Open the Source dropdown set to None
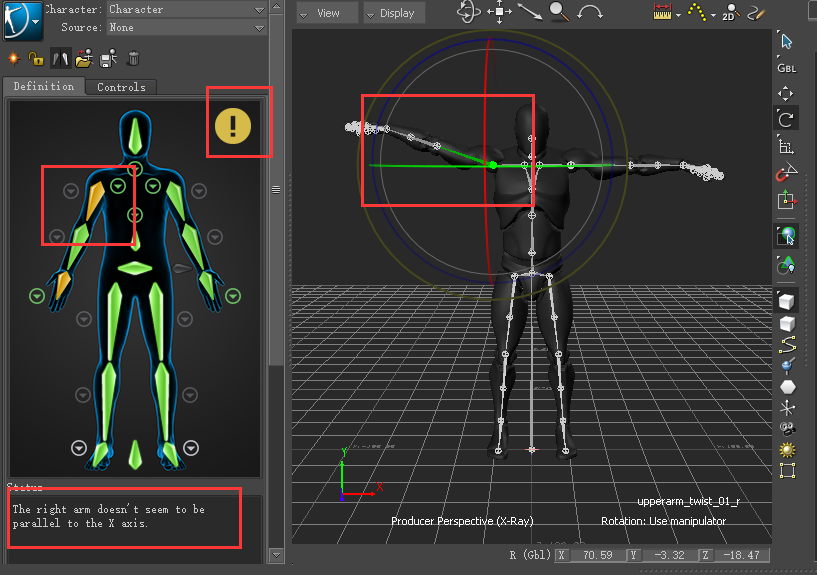The image size is (817, 575). pyautogui.click(x=185, y=27)
